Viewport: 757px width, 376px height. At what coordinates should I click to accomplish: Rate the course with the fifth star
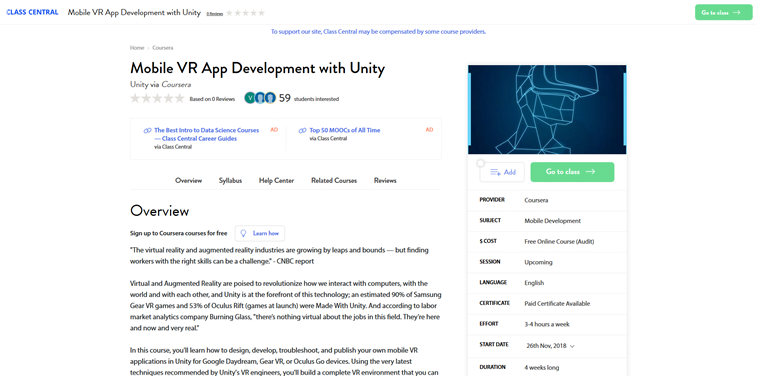point(179,98)
